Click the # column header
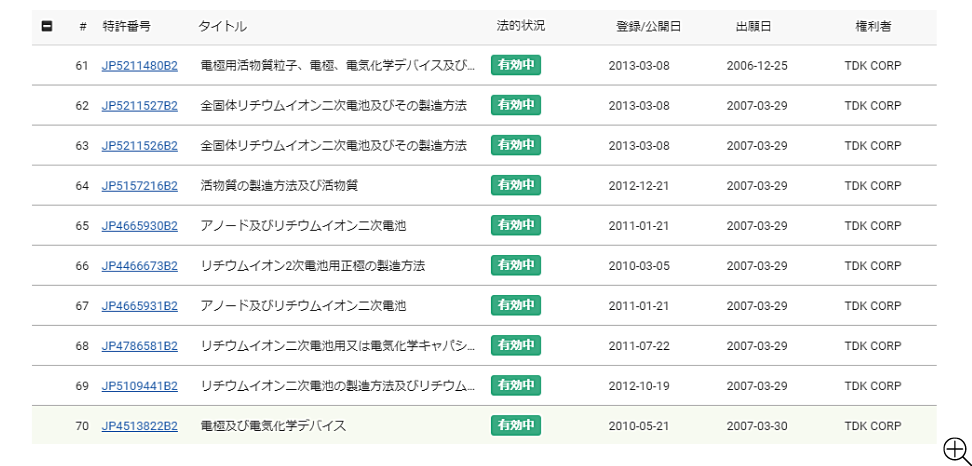Viewport: 972px width, 466px height. (x=83, y=27)
